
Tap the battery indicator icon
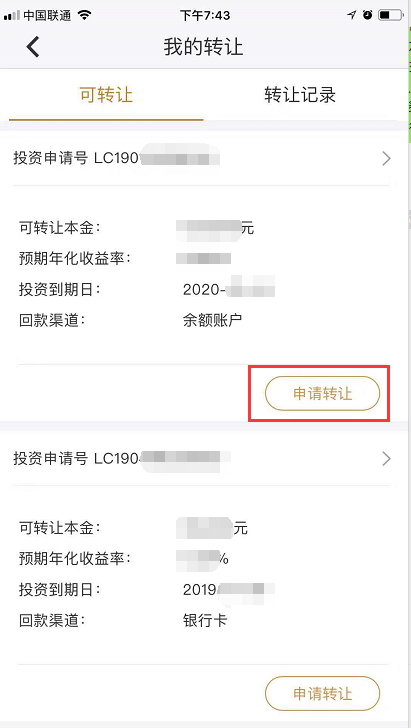tap(390, 15)
